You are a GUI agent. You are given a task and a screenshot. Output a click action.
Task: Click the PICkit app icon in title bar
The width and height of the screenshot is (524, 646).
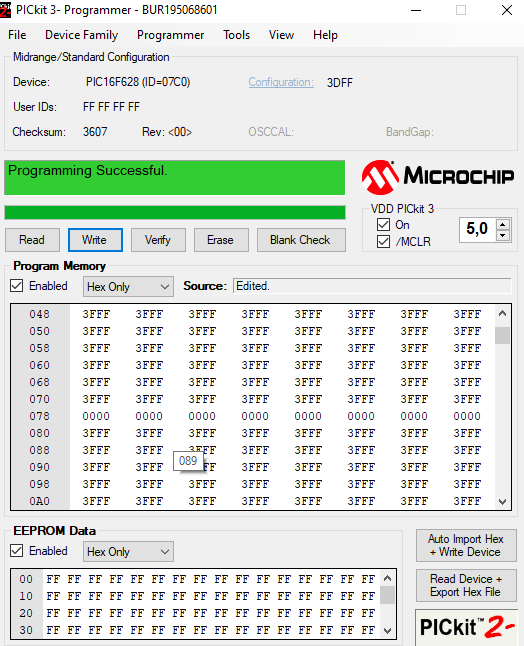click(x=5, y=10)
